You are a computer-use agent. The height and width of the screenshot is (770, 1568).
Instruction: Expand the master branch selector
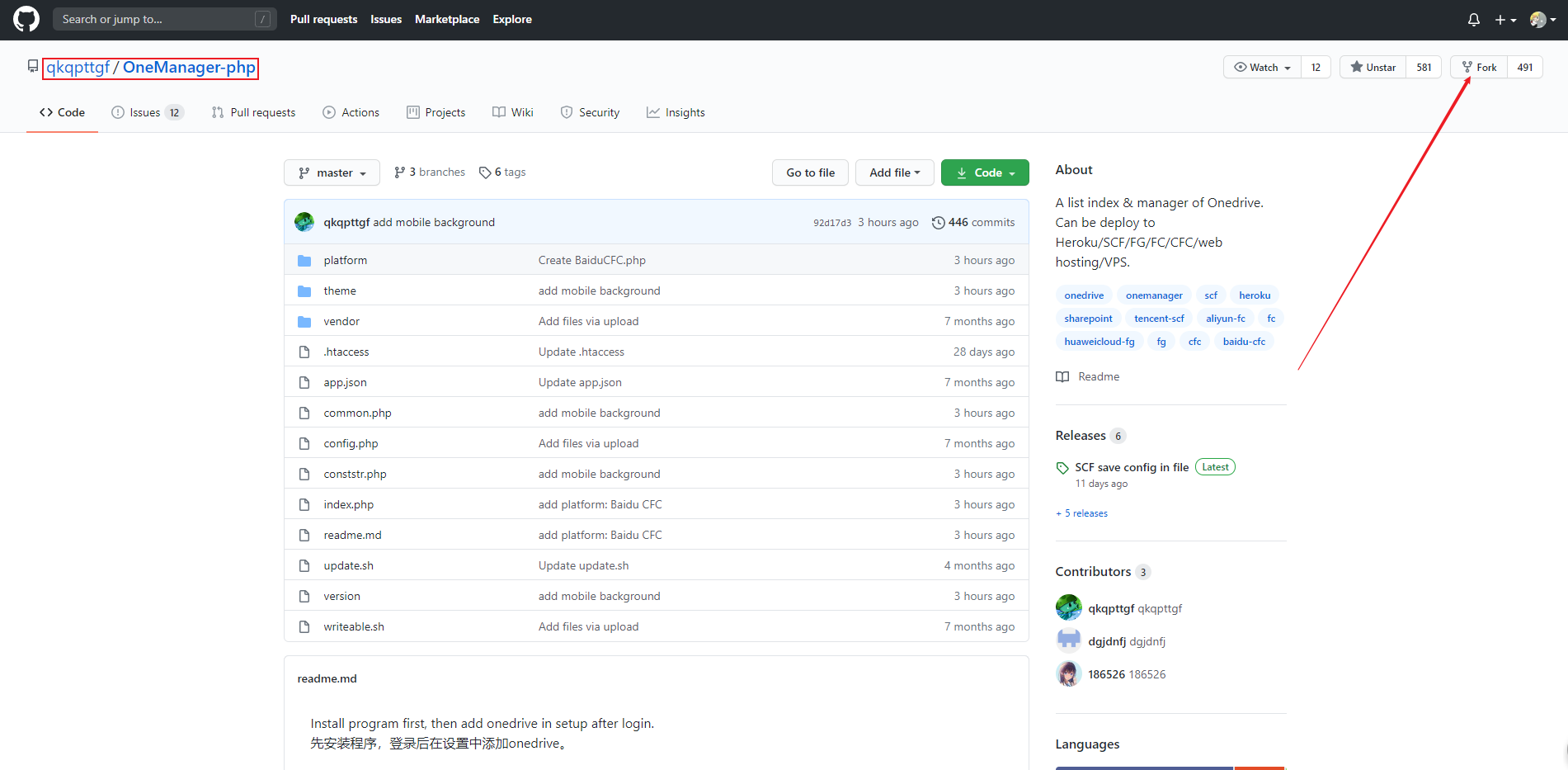[x=332, y=172]
